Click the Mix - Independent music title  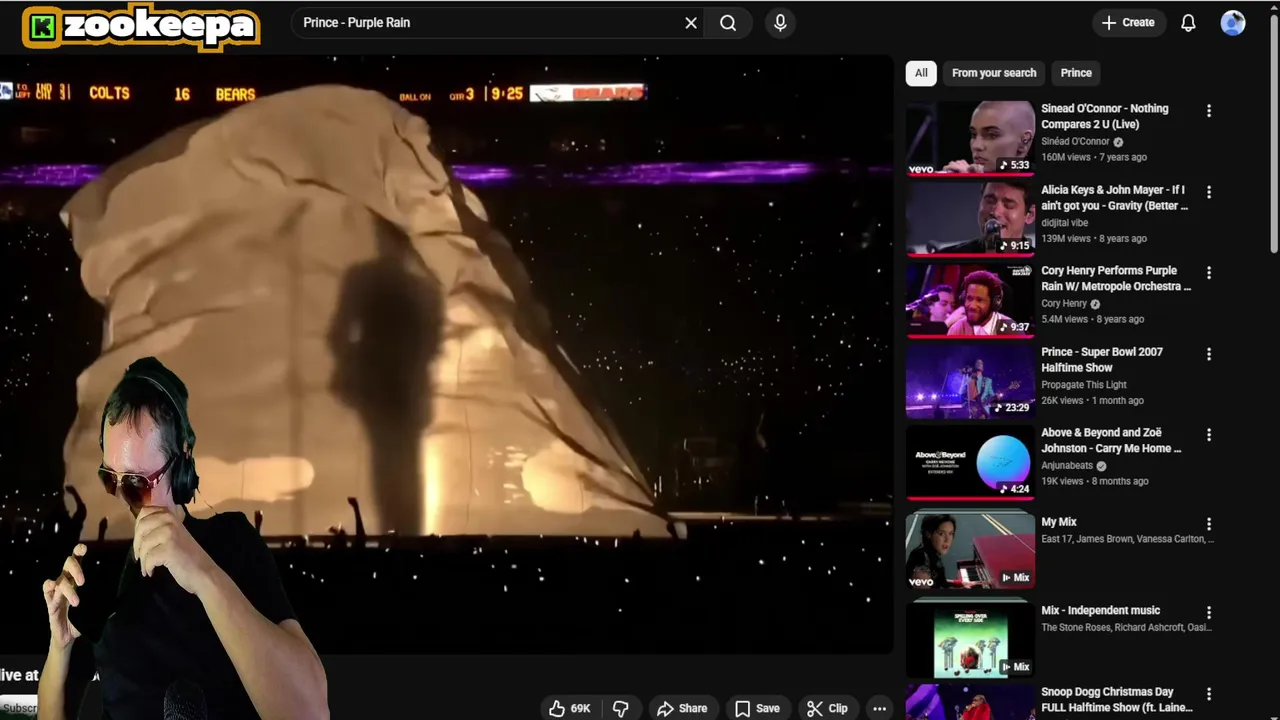[1101, 610]
